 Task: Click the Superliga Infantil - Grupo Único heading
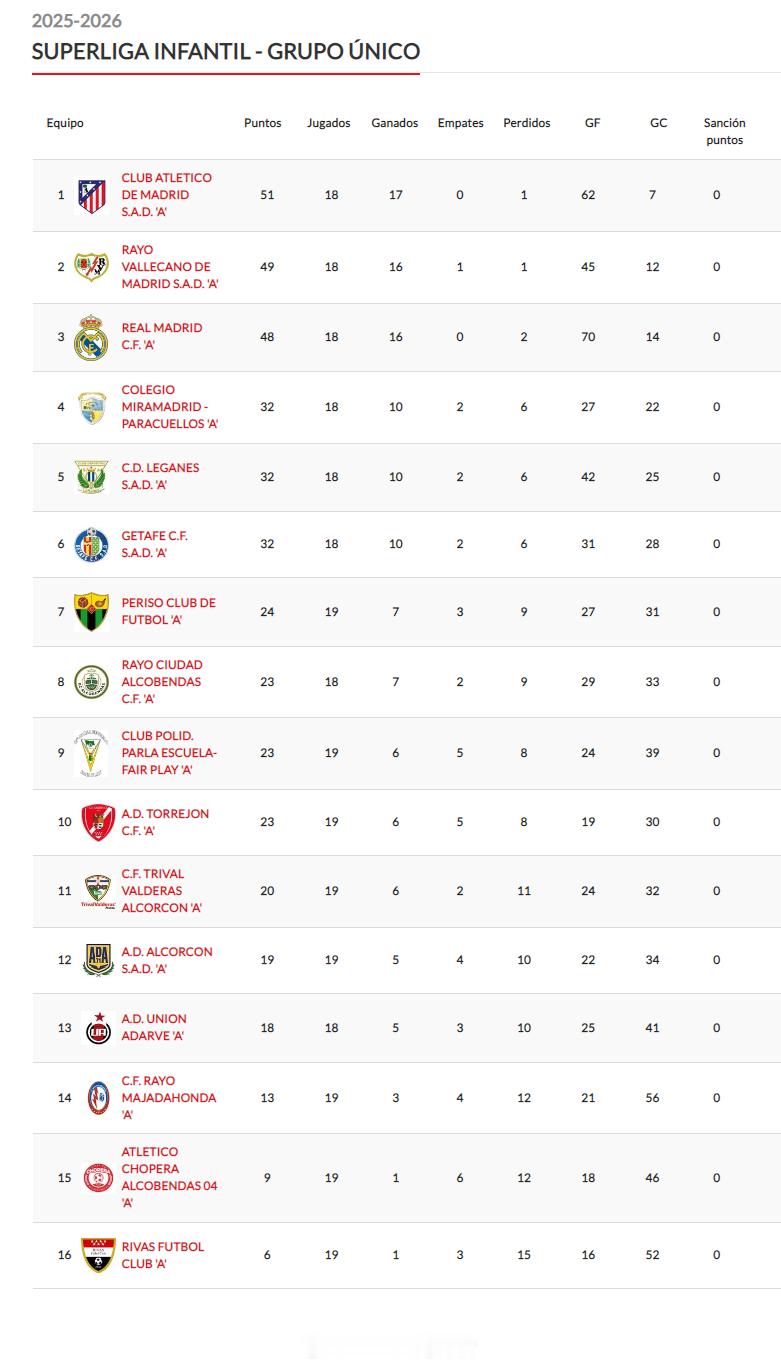[x=226, y=52]
